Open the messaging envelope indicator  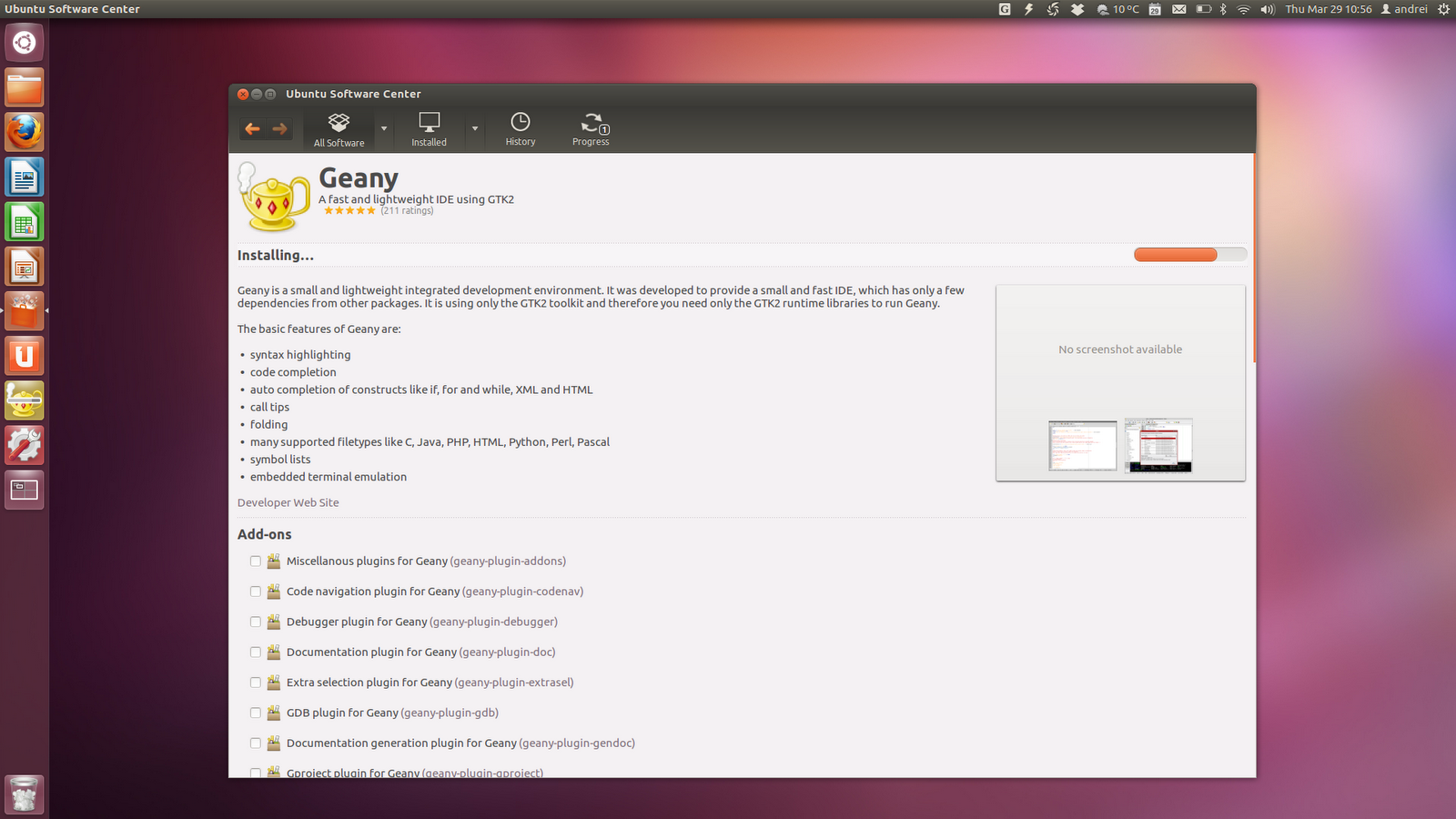(1179, 9)
